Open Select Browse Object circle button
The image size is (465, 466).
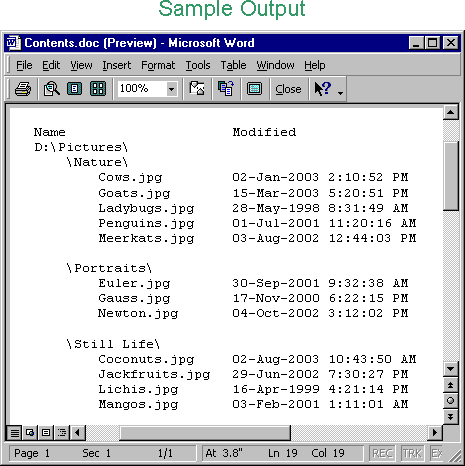coord(451,401)
